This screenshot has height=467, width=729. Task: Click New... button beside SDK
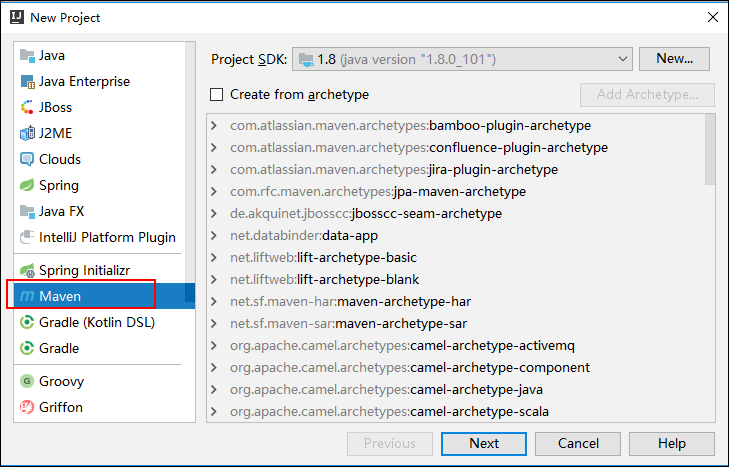(x=674, y=59)
